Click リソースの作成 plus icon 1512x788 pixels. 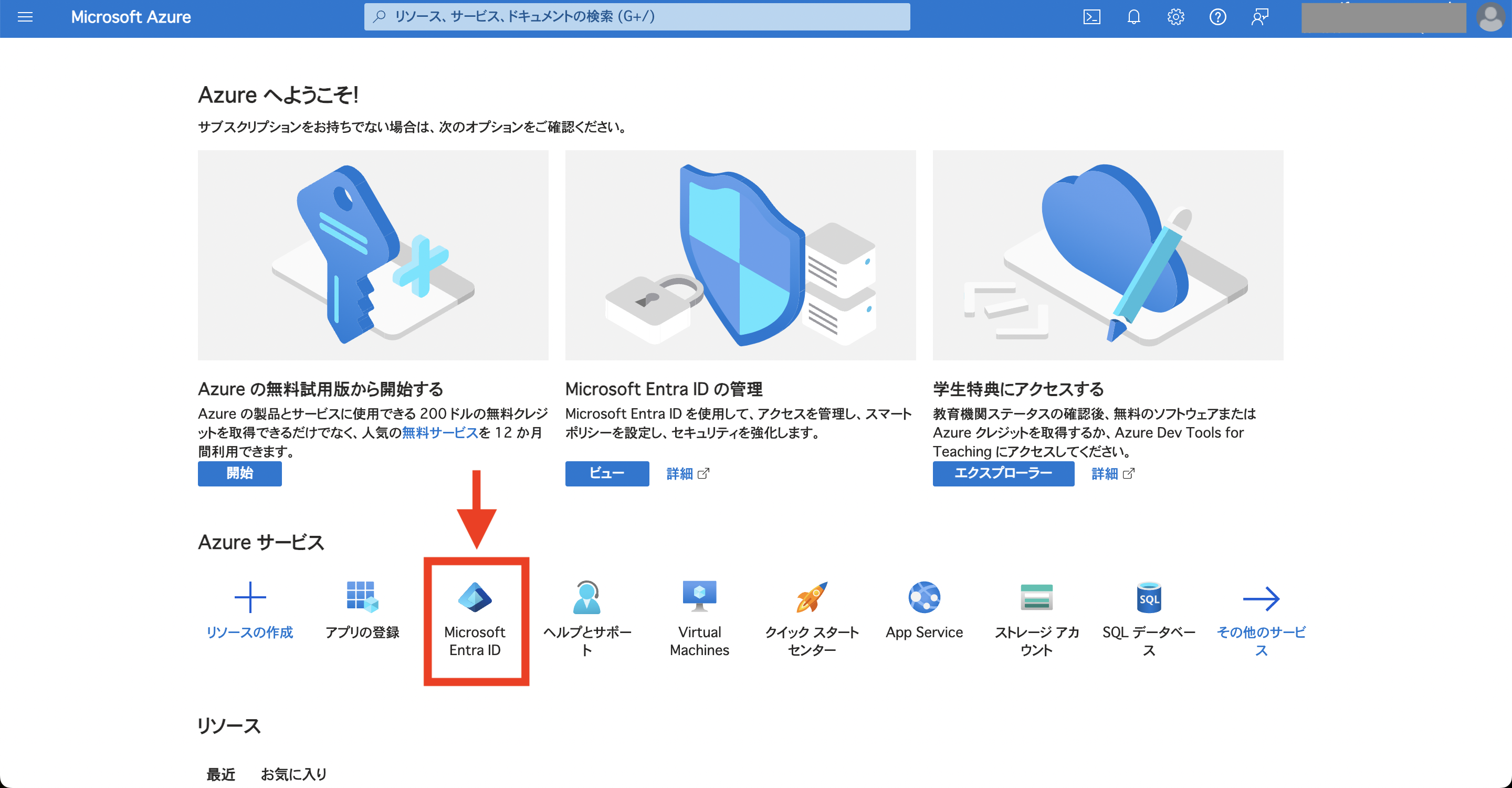(250, 597)
